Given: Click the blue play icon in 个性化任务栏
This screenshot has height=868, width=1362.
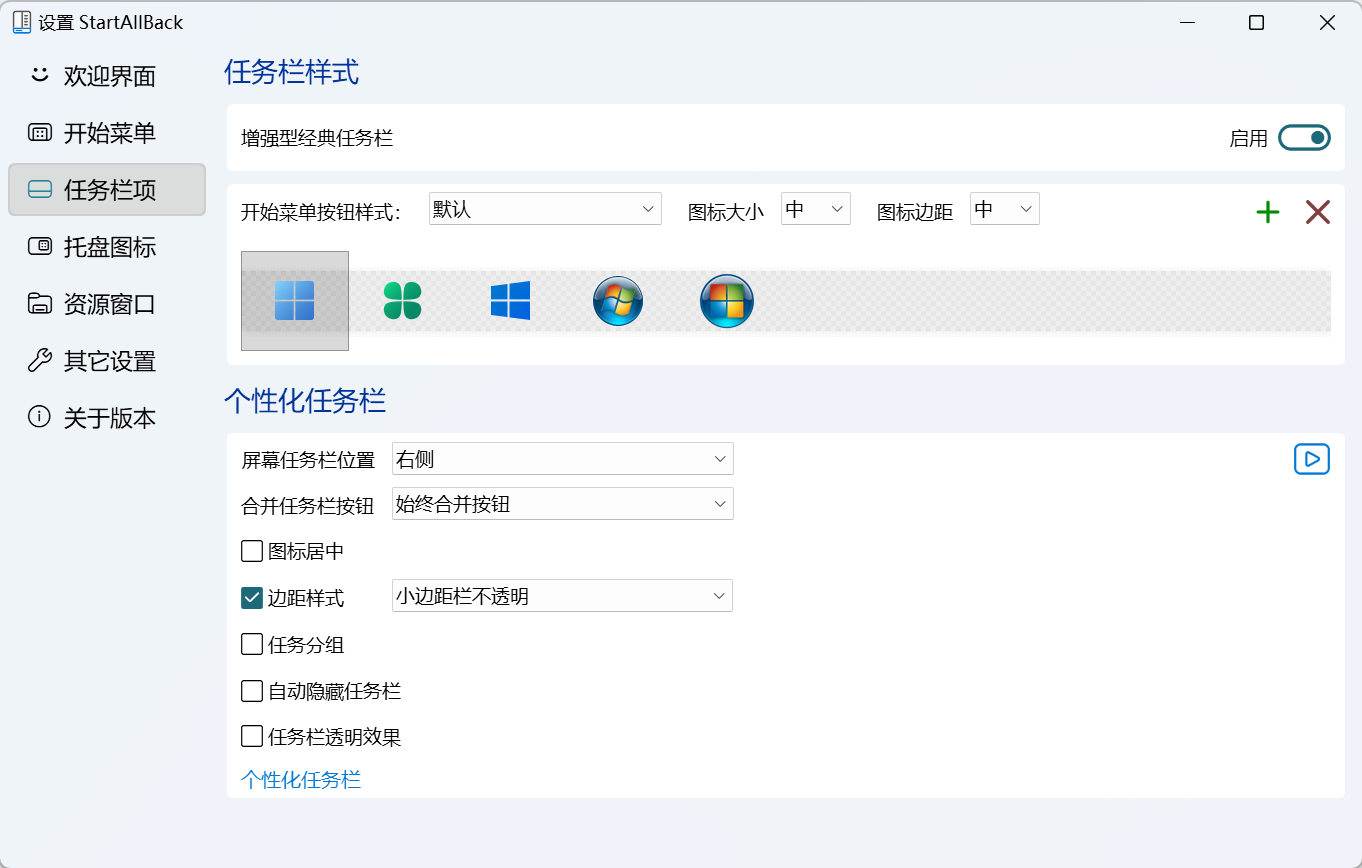Looking at the screenshot, I should point(1312,459).
